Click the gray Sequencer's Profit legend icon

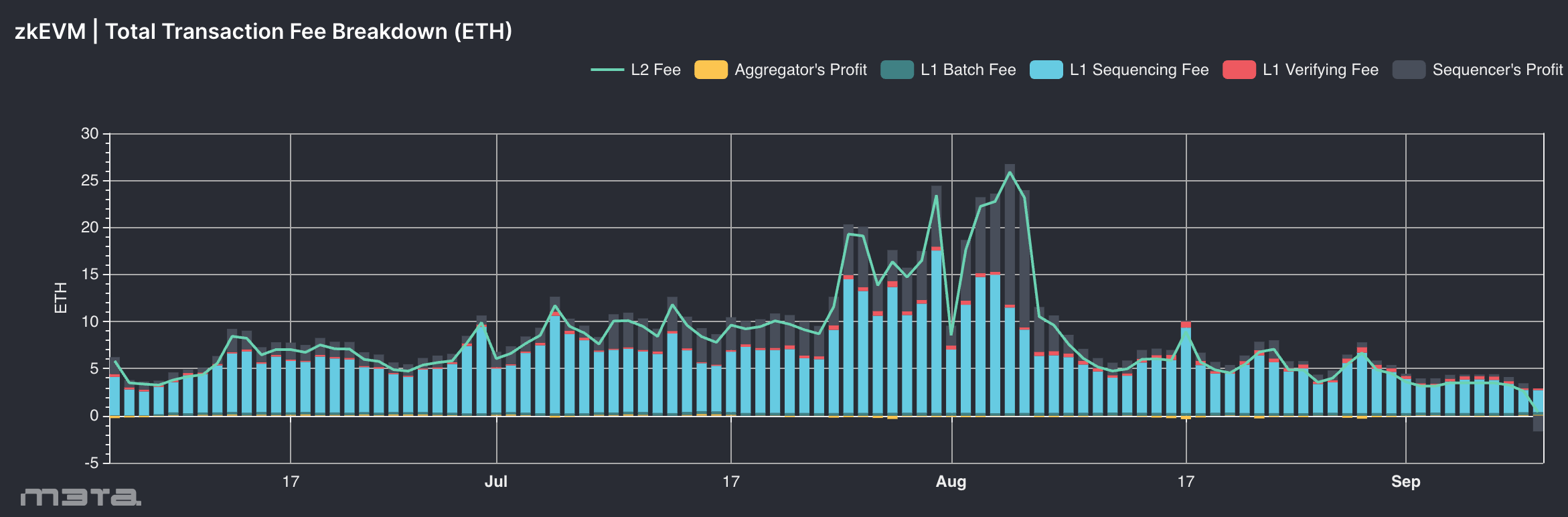[x=1409, y=70]
